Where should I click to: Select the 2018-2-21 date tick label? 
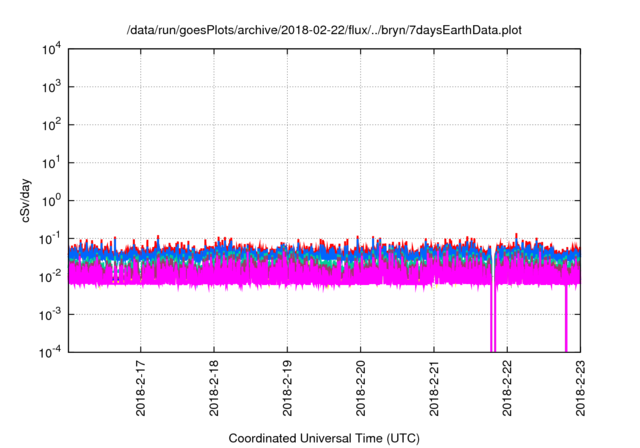click(434, 388)
